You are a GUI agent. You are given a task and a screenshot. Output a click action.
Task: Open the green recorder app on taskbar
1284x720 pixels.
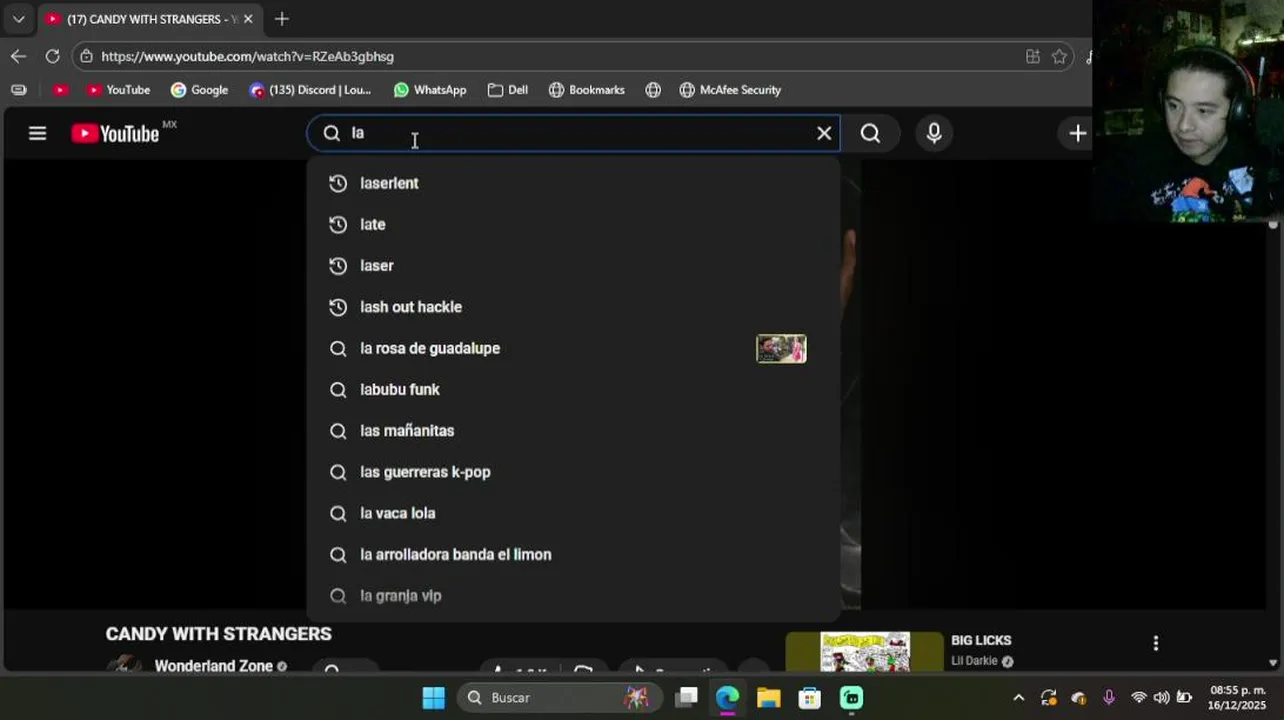point(851,698)
